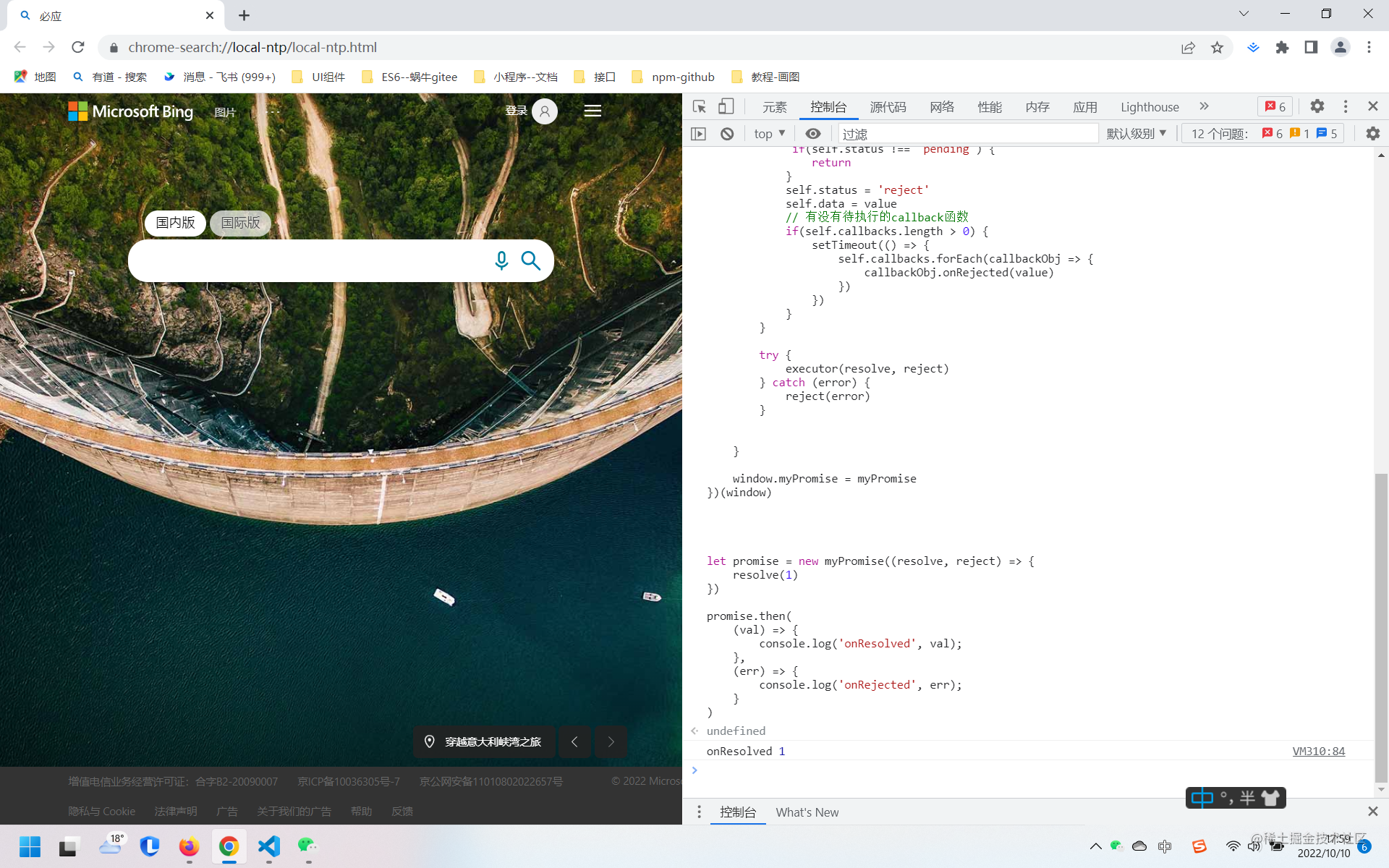Screen dimensions: 1389x868
Task: Open the drawer three-dot menu
Action: [x=699, y=812]
